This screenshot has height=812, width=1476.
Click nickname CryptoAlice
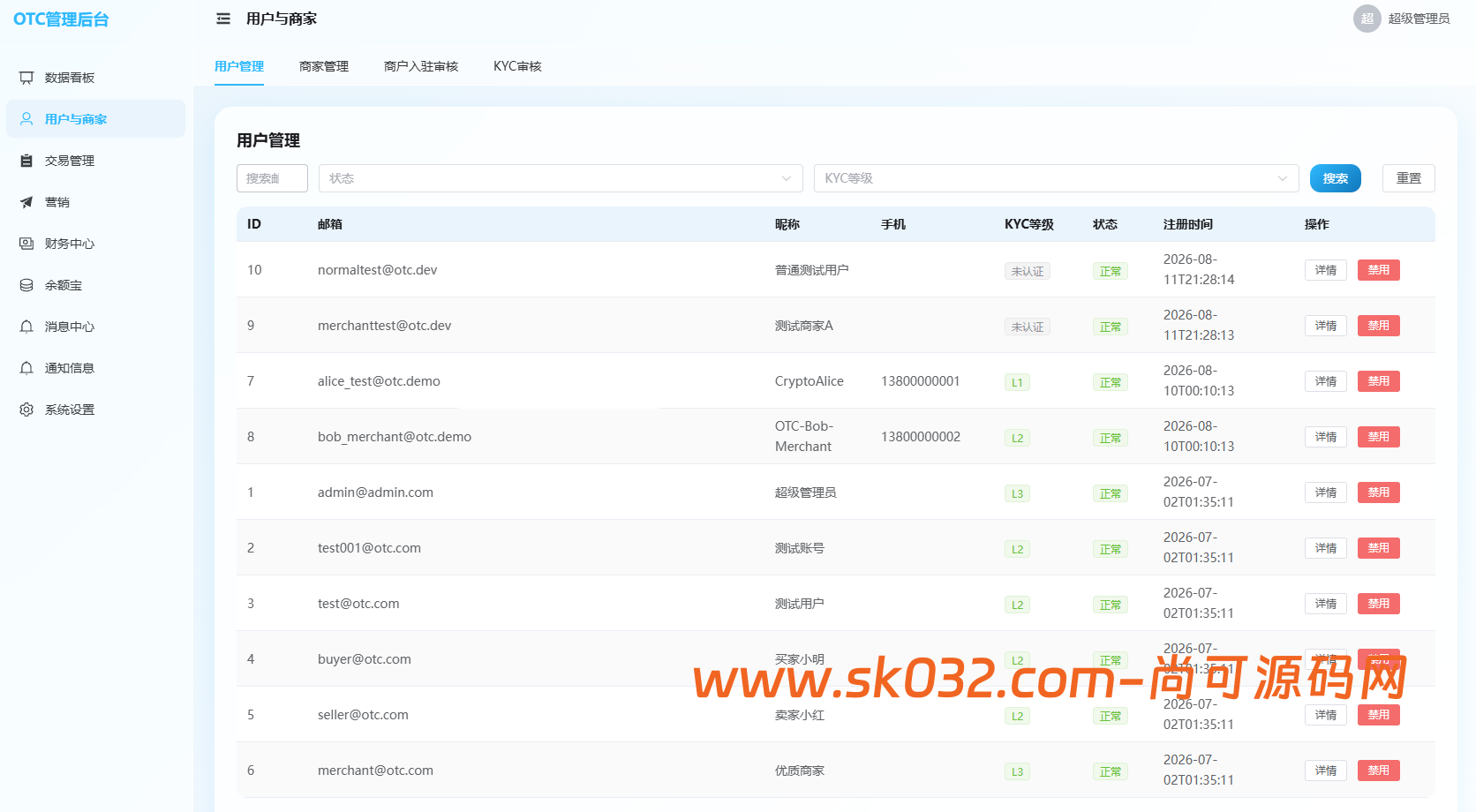point(810,381)
